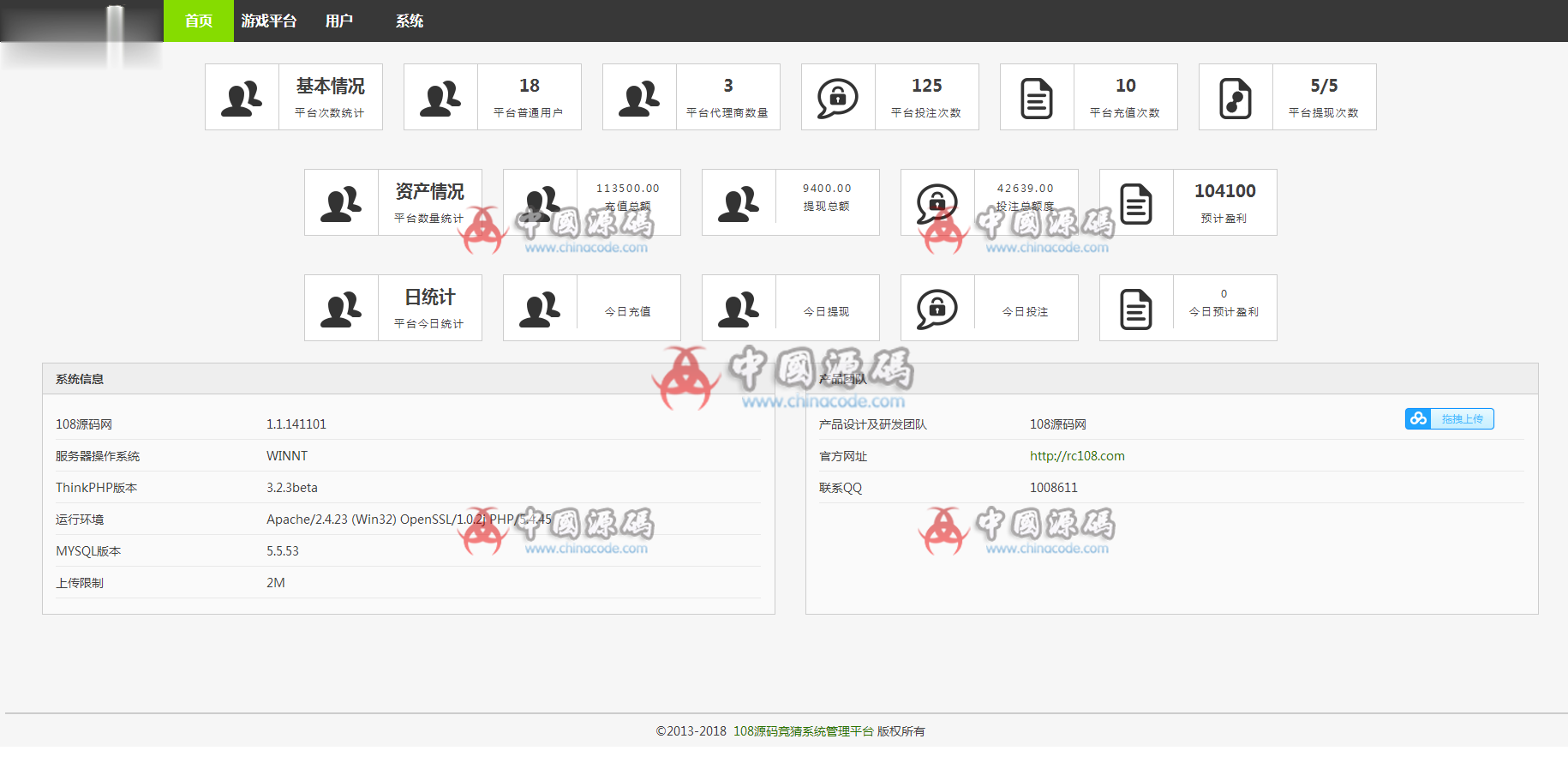Open the 用户 menu

(338, 21)
